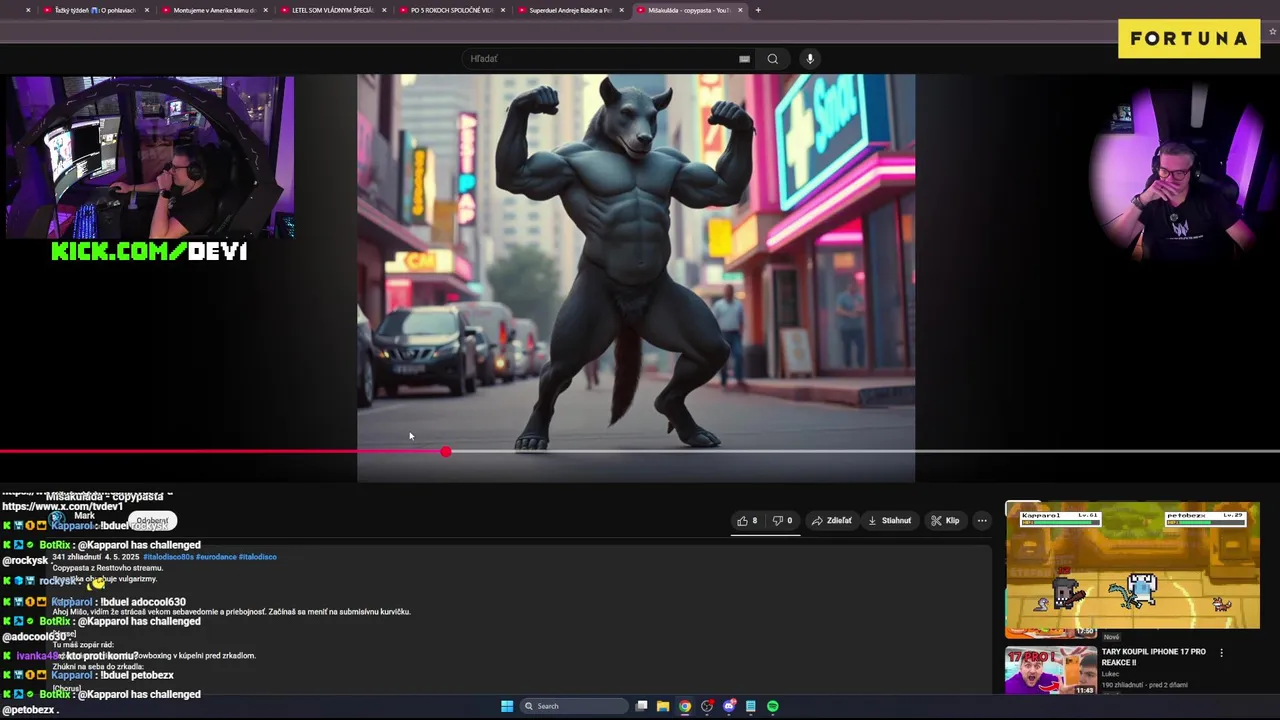1280x720 pixels.
Task: Activate voice search microphone icon
Action: pyautogui.click(x=810, y=59)
